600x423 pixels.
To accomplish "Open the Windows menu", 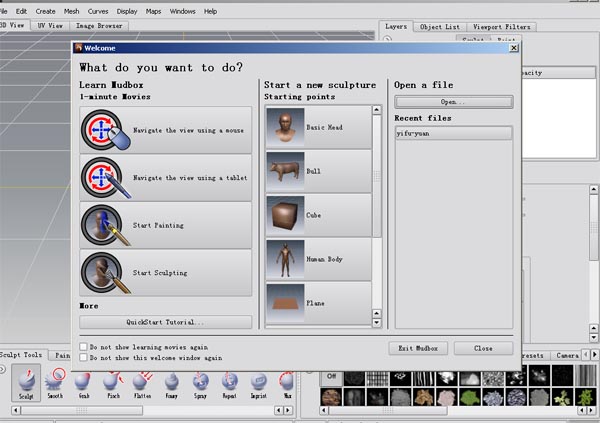I will point(183,11).
